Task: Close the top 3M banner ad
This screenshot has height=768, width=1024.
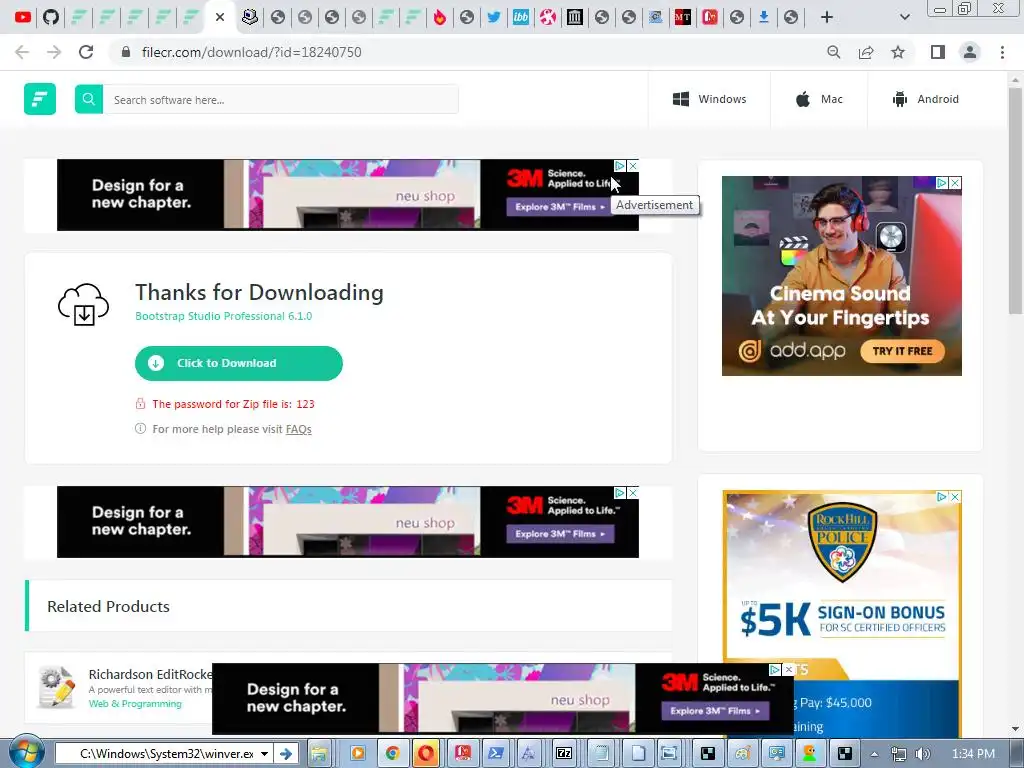Action: pyautogui.click(x=633, y=166)
